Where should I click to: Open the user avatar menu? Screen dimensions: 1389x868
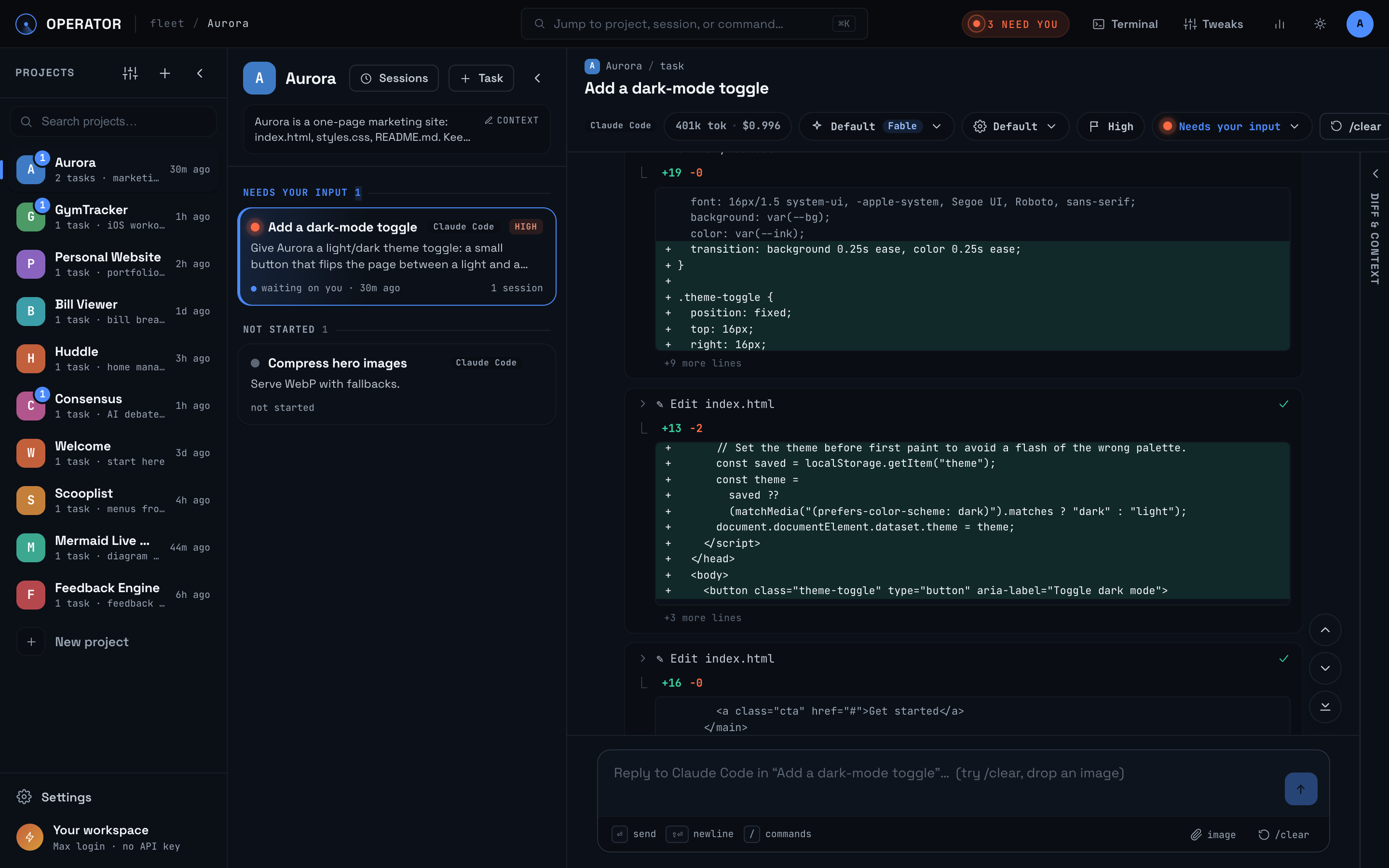[x=1360, y=24]
